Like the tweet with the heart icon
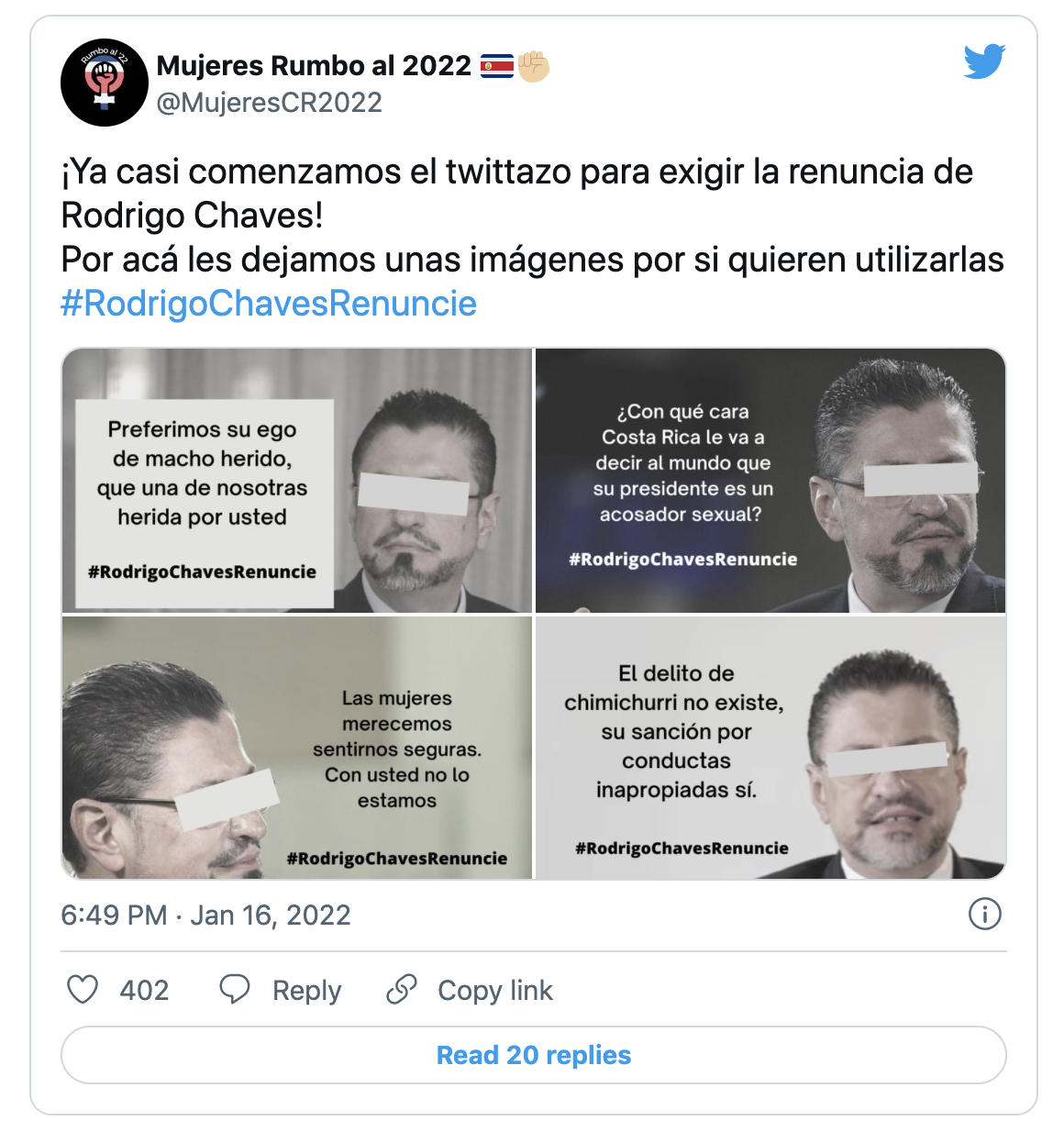The height and width of the screenshot is (1121, 1064). (x=83, y=989)
